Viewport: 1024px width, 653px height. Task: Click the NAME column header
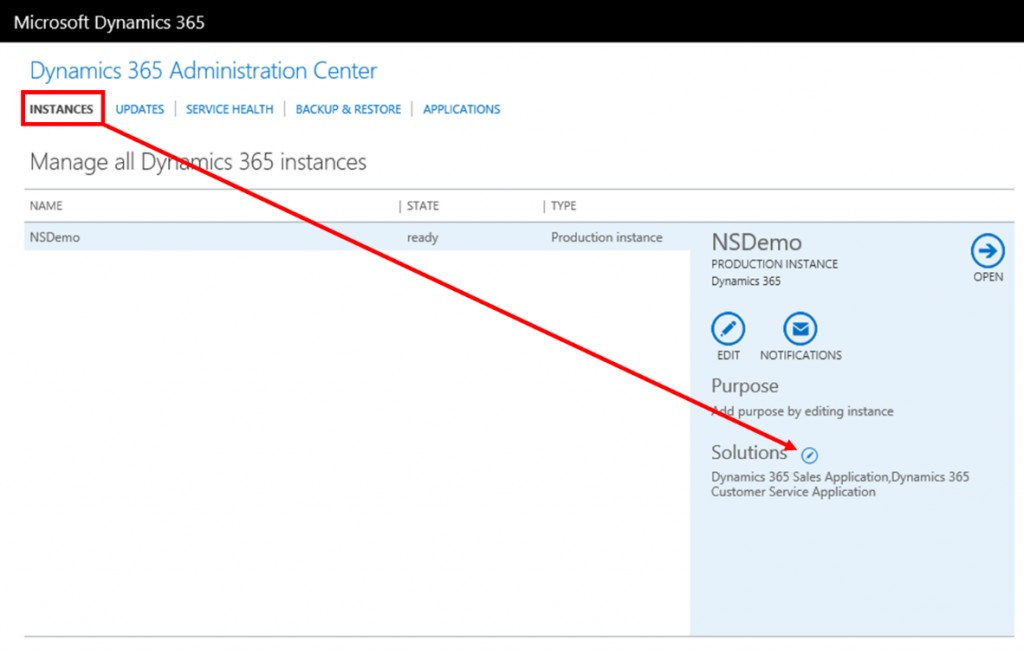tap(46, 206)
